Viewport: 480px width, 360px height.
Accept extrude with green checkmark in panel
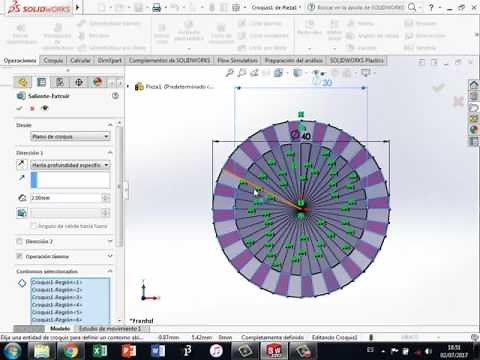(x=19, y=108)
